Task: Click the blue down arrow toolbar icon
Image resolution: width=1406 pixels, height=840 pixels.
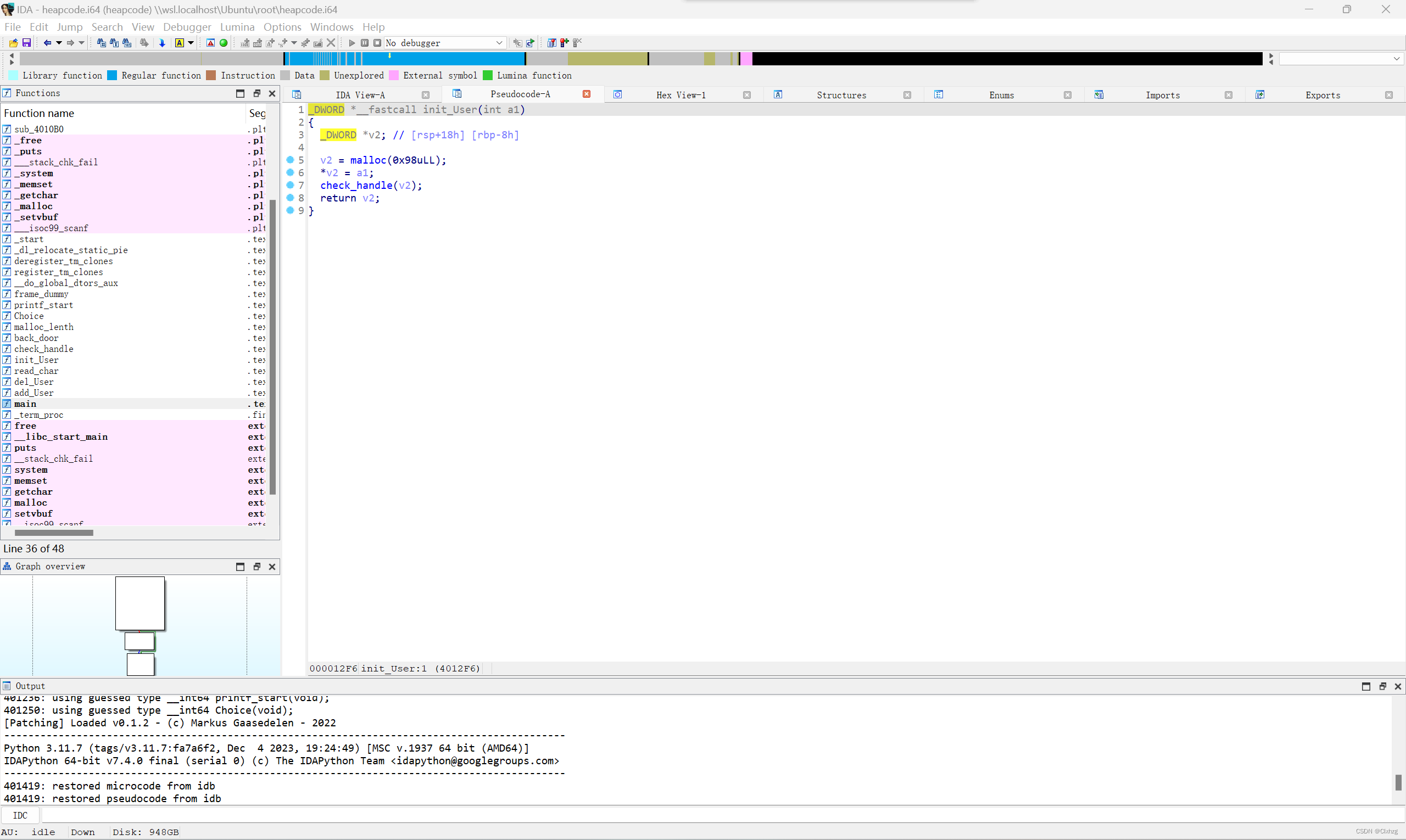Action: click(x=162, y=43)
